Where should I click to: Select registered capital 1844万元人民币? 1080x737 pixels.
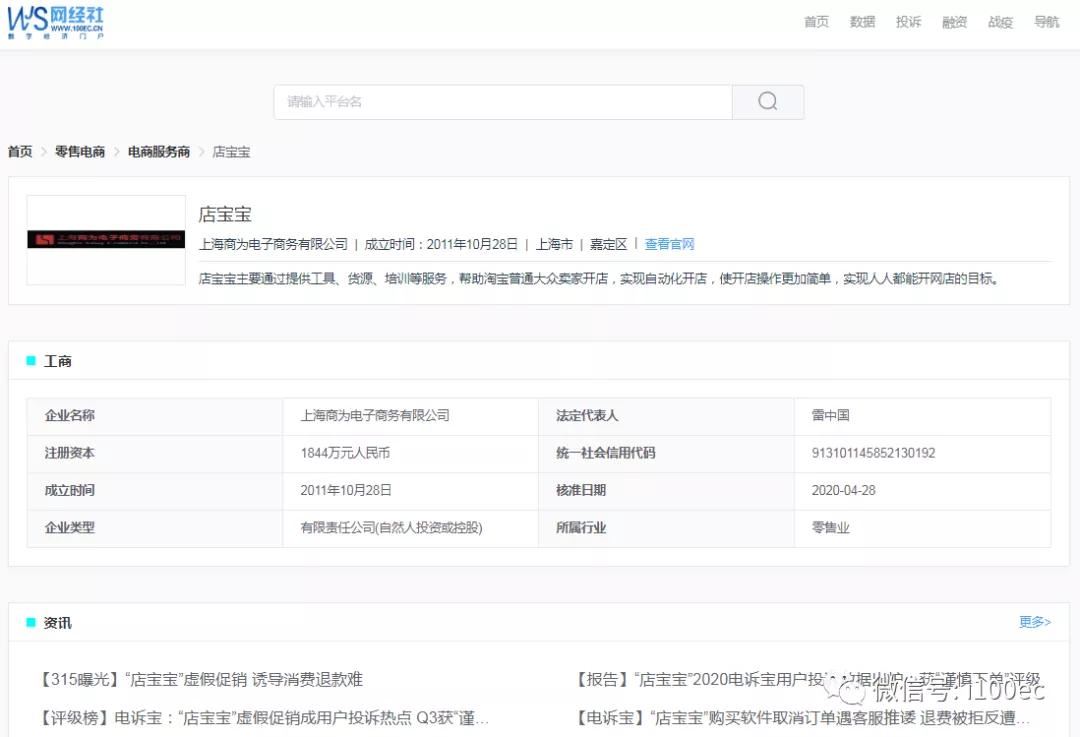(x=345, y=453)
